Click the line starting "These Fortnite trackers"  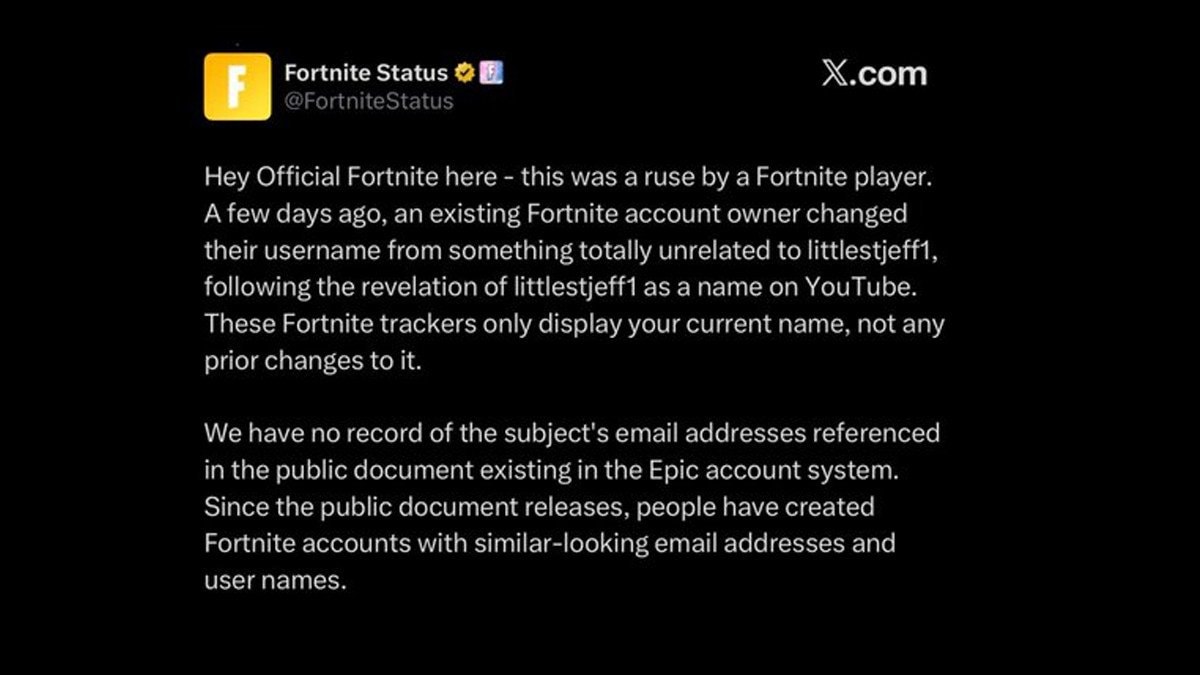(x=574, y=324)
